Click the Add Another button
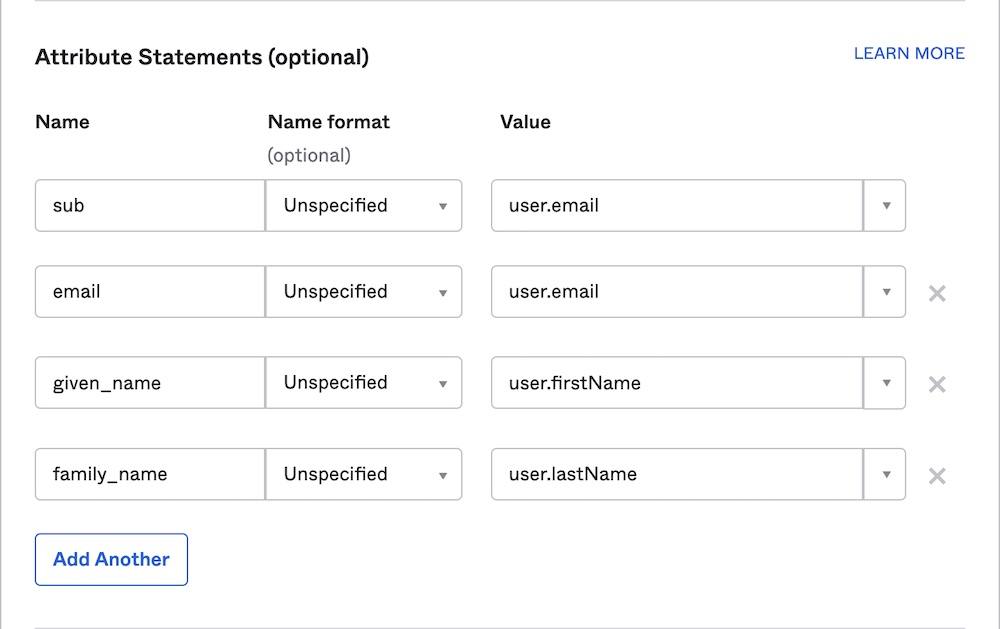Screen dimensions: 1000x629 click(111, 559)
